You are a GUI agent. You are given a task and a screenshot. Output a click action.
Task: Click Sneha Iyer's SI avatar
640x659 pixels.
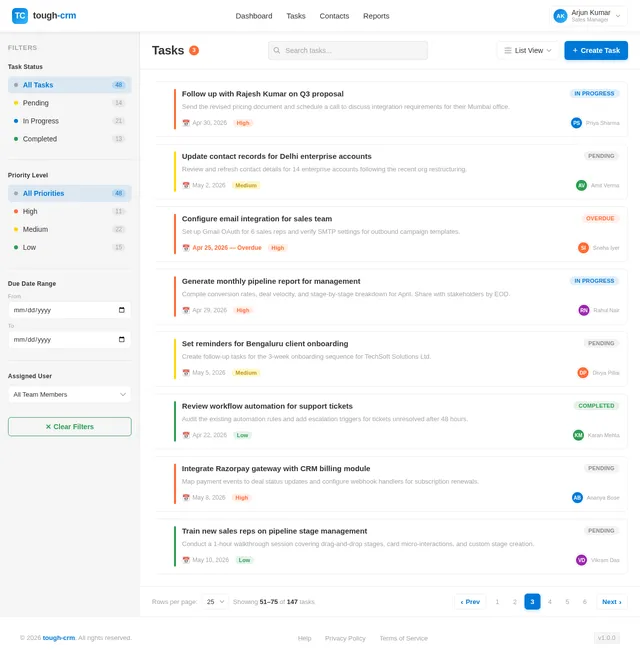(583, 248)
